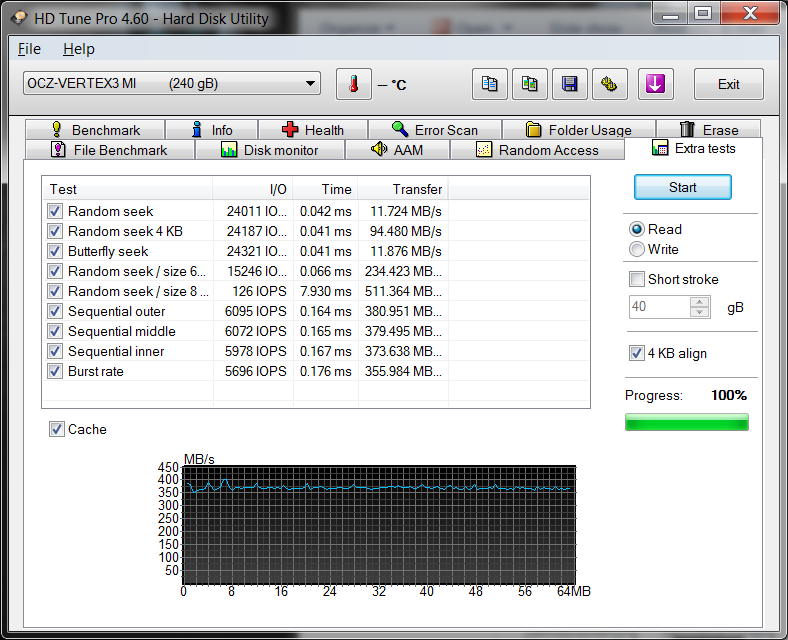The height and width of the screenshot is (640, 788).
Task: Click the thermometer temperature icon
Action: (x=353, y=84)
